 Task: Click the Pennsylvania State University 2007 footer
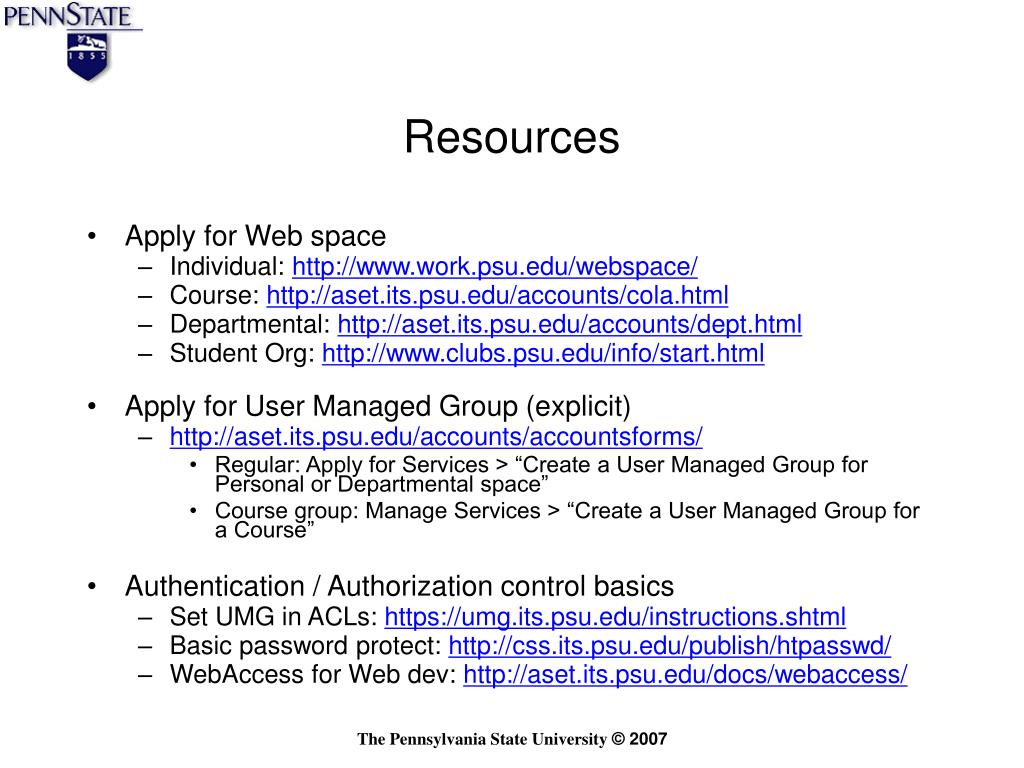click(x=512, y=739)
